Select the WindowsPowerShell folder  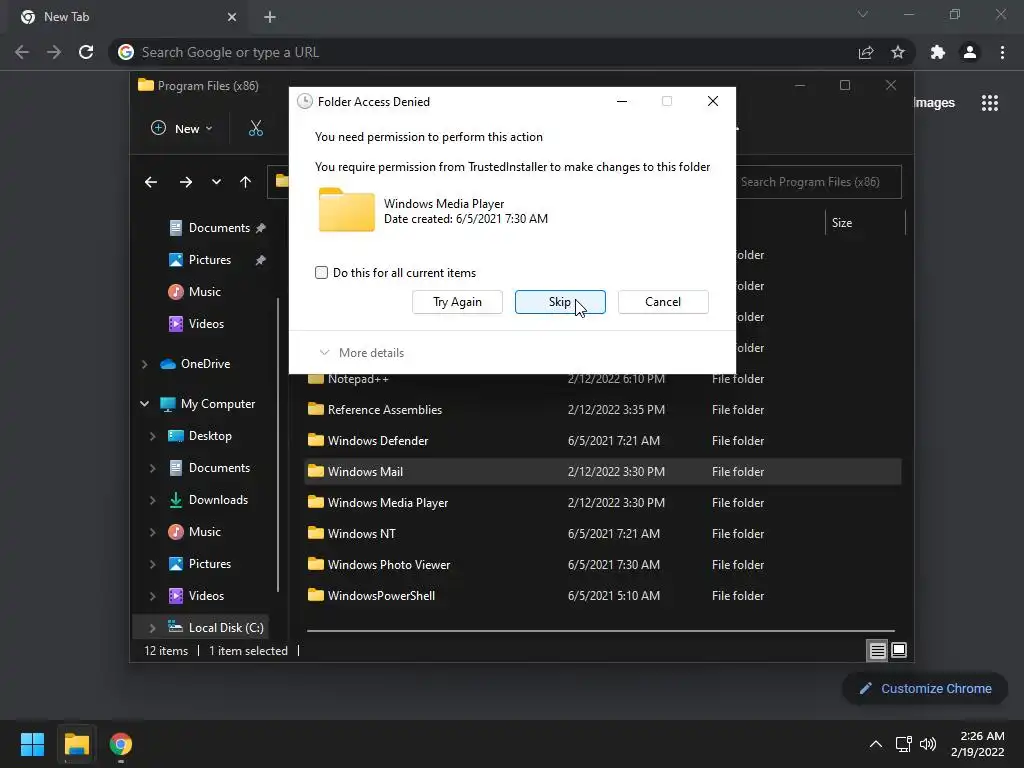[602, 596]
